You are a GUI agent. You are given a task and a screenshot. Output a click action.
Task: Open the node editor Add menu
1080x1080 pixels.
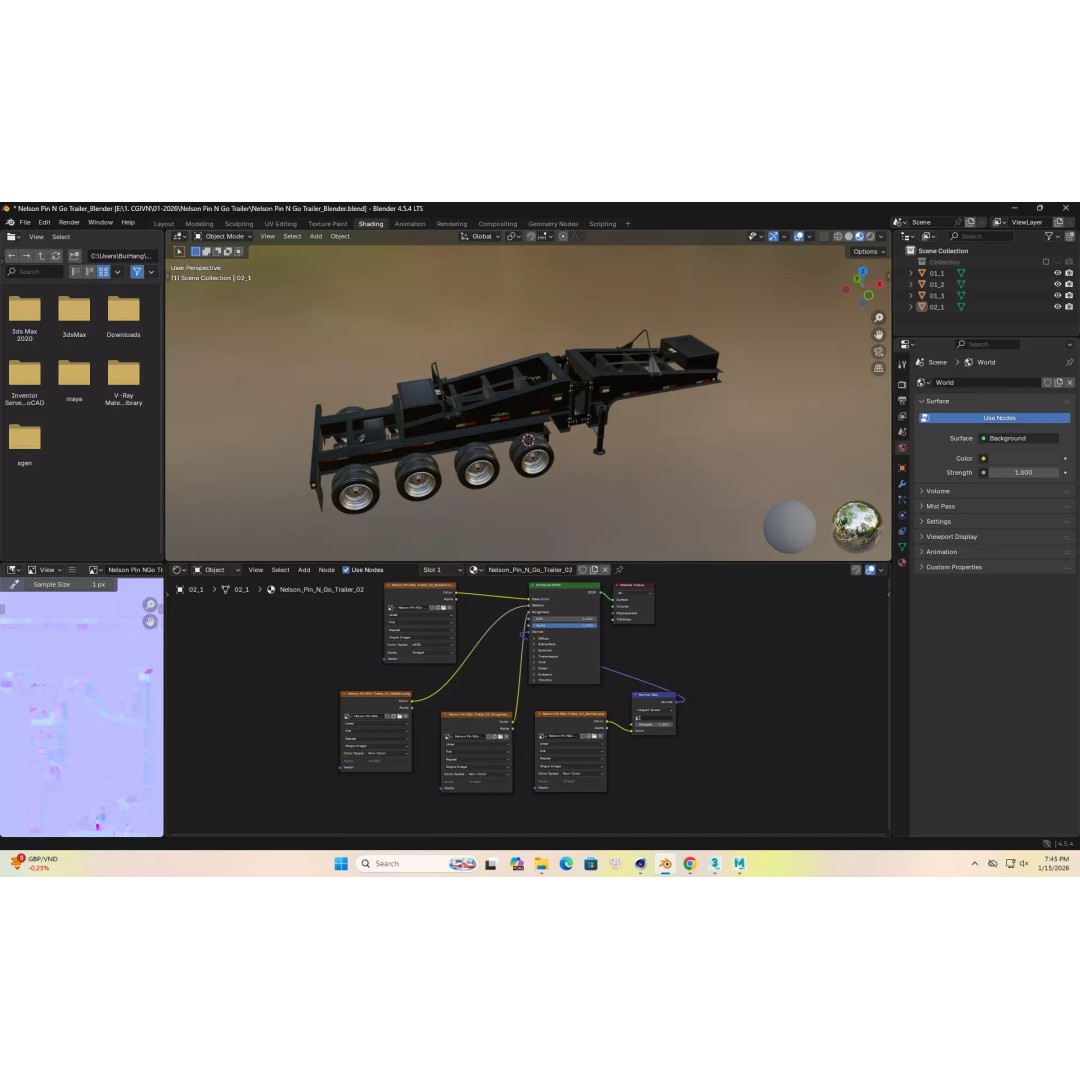point(304,570)
